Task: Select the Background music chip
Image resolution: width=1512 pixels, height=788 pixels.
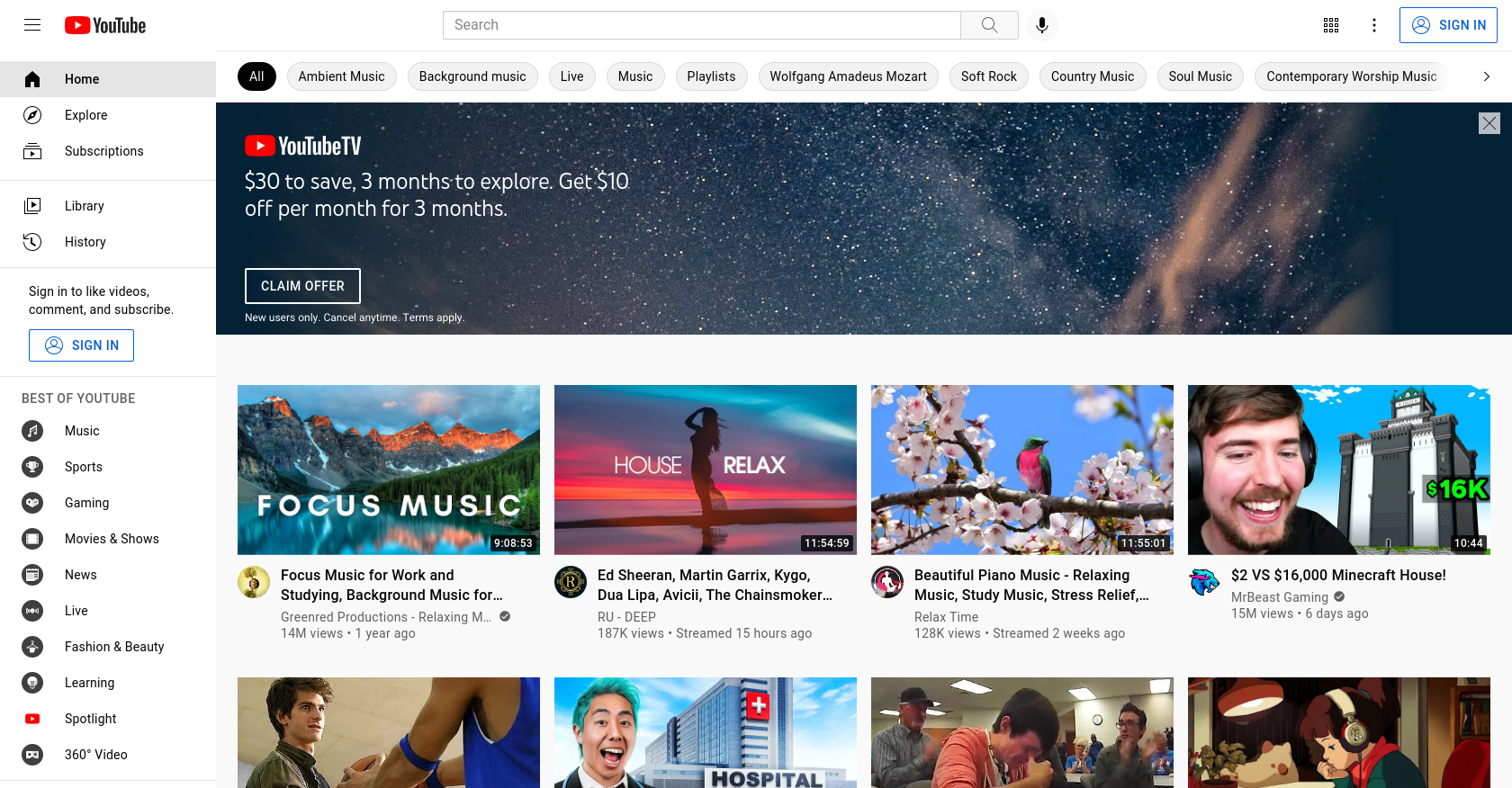Action: tap(472, 76)
